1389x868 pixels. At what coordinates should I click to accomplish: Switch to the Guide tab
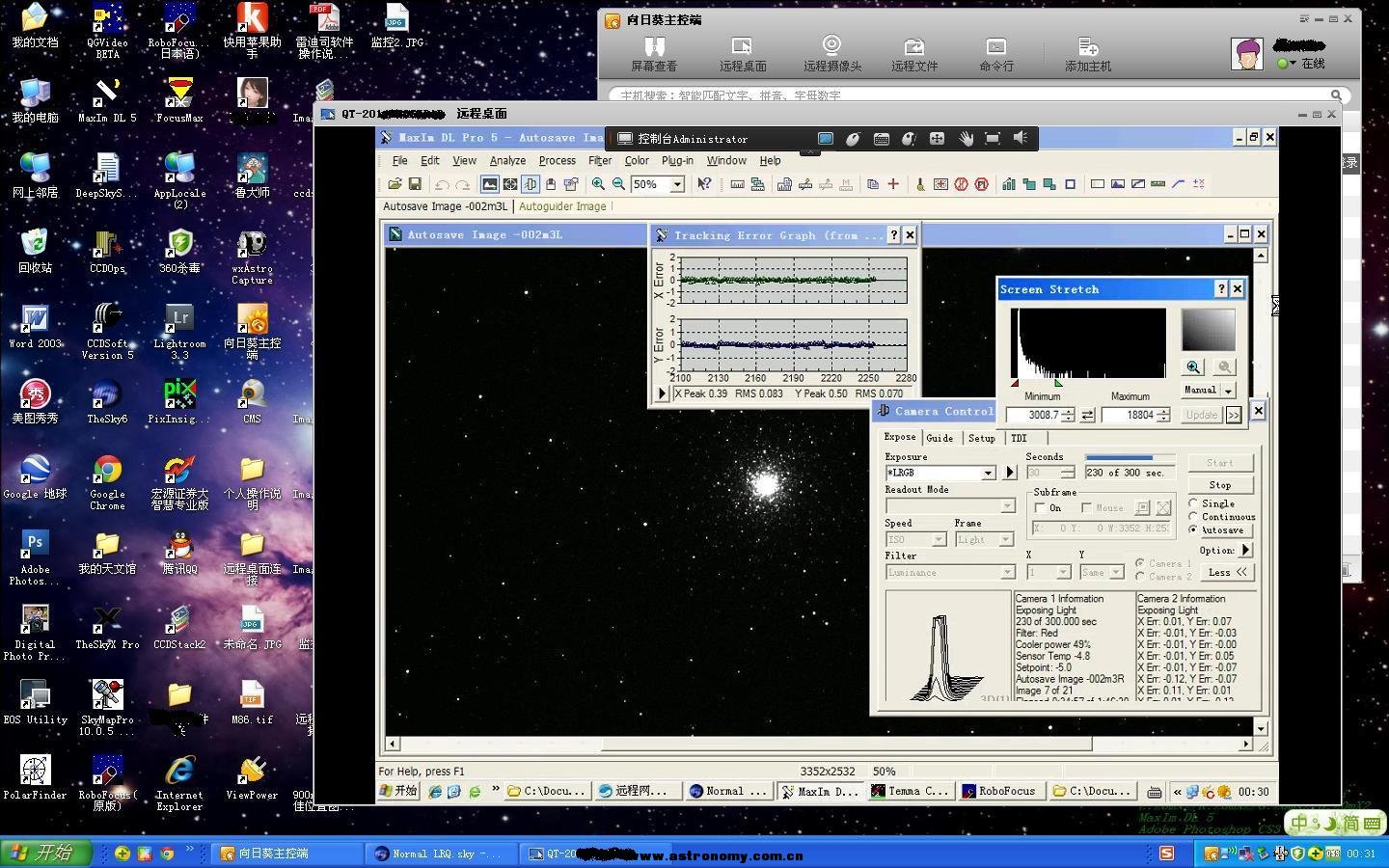click(940, 438)
